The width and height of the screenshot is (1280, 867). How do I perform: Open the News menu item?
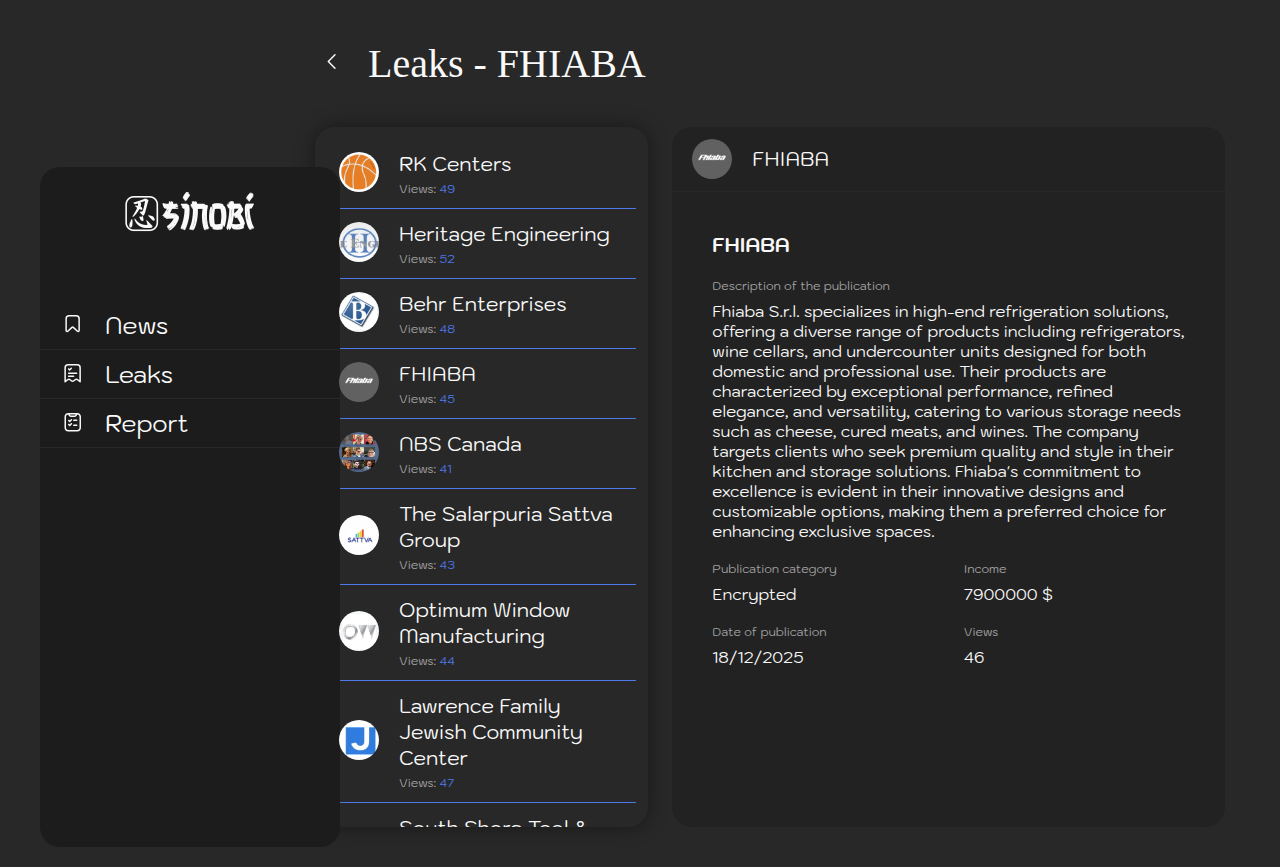pos(137,326)
